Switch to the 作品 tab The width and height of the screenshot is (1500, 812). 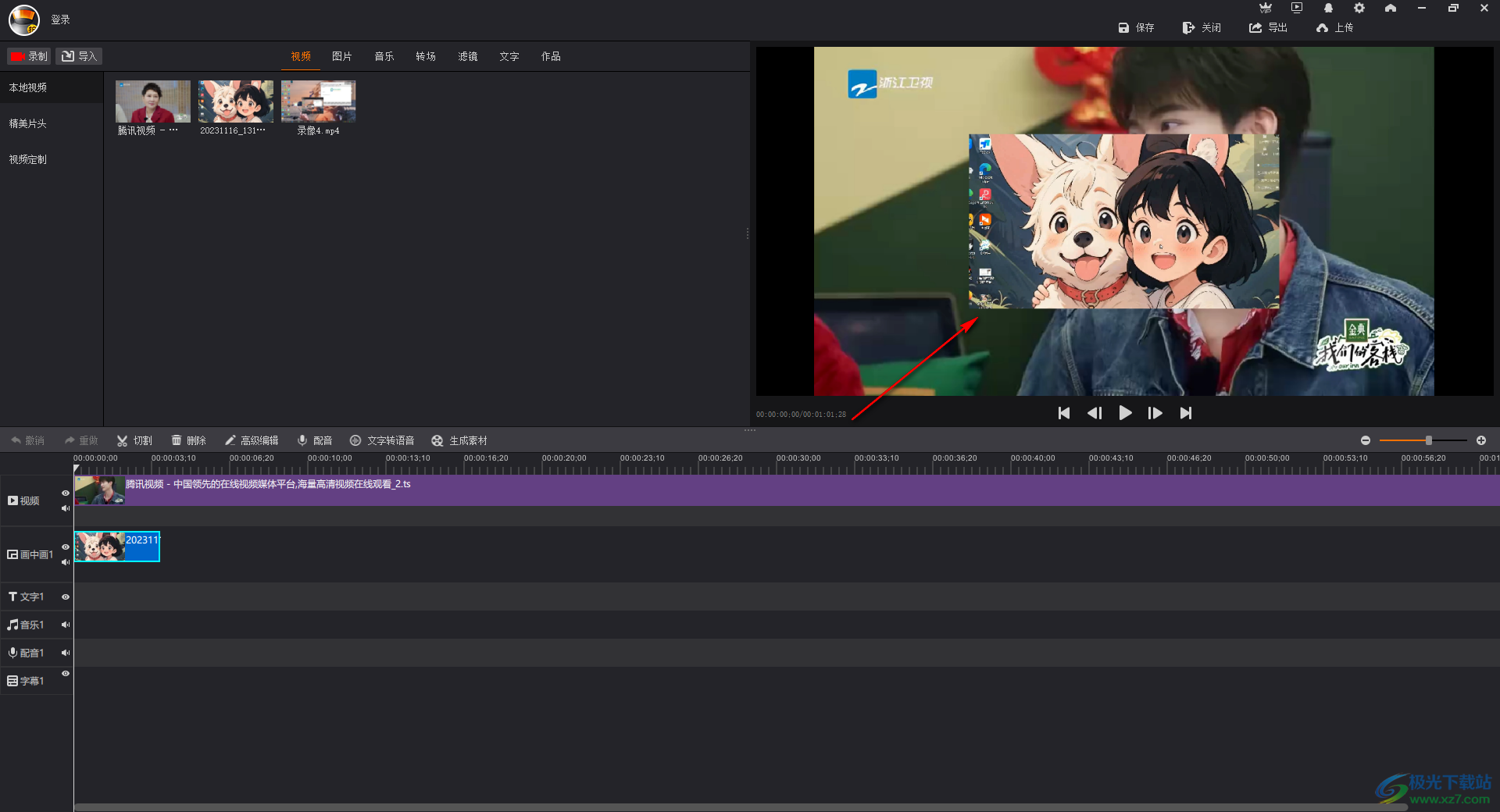(551, 56)
